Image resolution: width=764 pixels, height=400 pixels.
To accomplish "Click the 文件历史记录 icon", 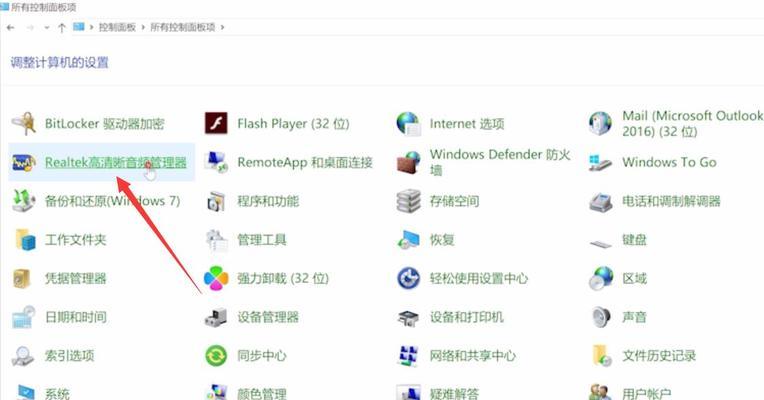I will [x=602, y=356].
